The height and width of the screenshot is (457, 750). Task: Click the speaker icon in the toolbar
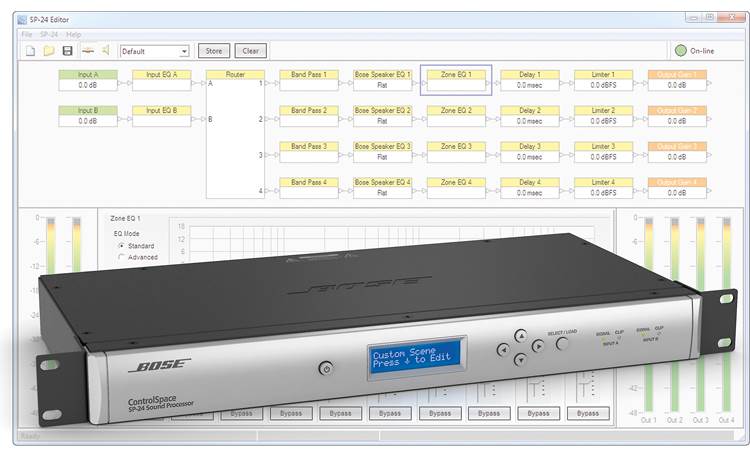pyautogui.click(x=106, y=50)
